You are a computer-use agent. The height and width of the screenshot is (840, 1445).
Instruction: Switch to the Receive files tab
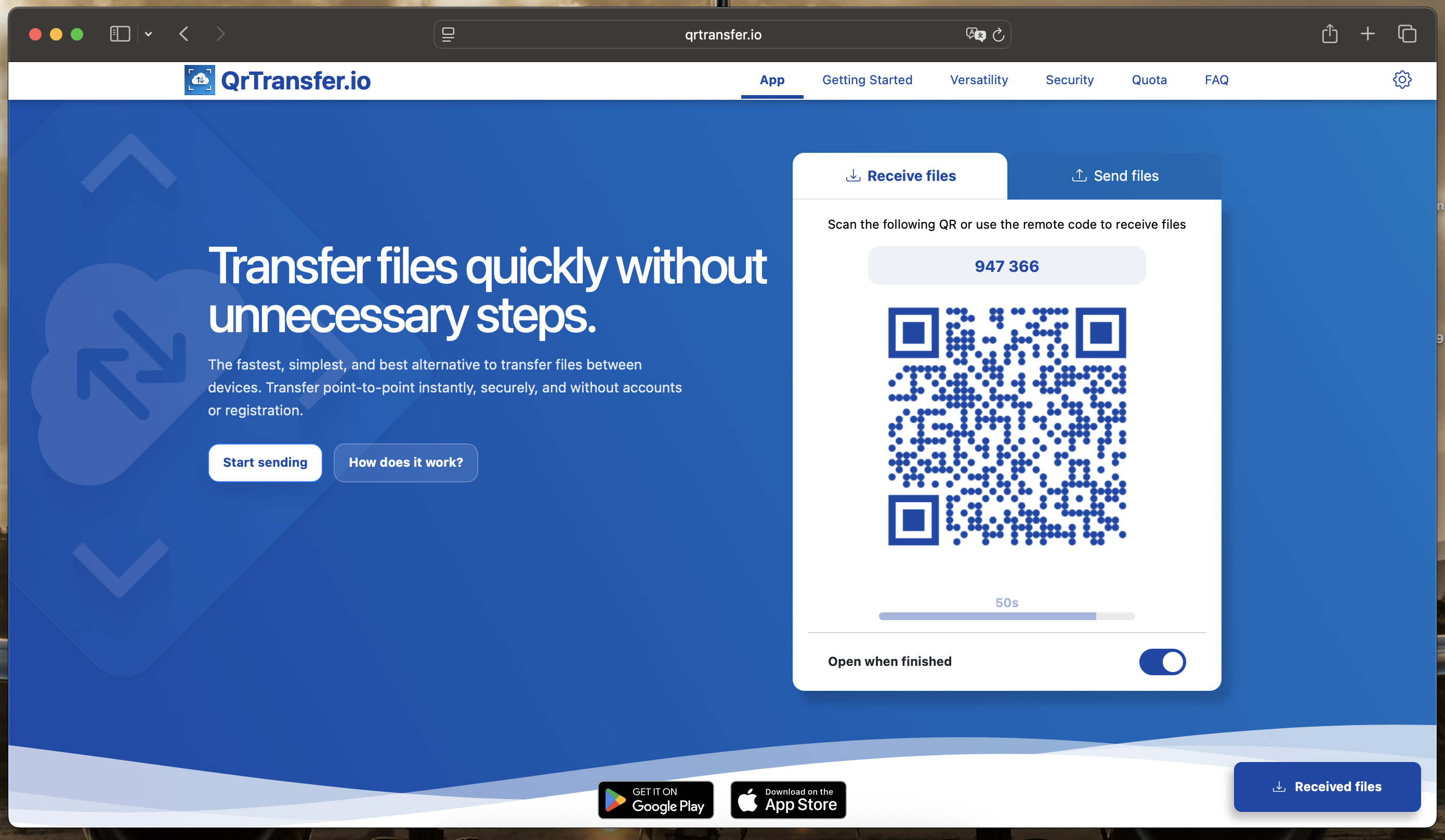900,176
